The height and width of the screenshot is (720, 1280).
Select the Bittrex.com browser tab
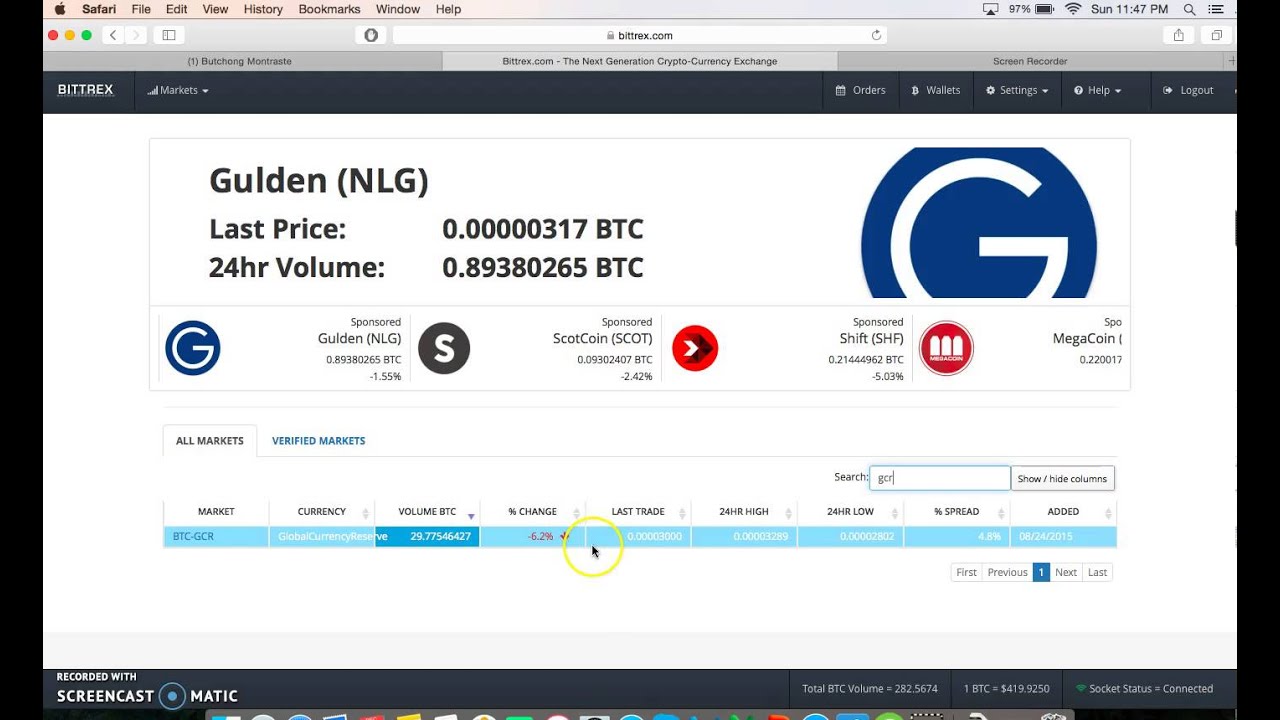pos(639,61)
